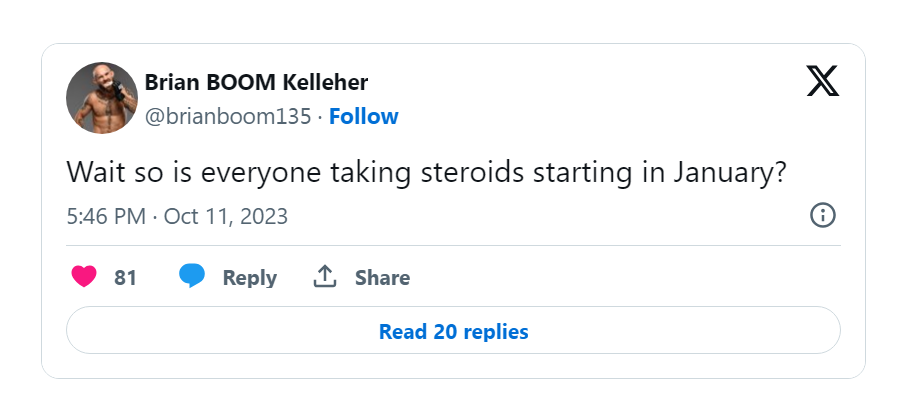This screenshot has height=409, width=919.
Task: Follow the brianboom135 account
Action: coord(364,116)
